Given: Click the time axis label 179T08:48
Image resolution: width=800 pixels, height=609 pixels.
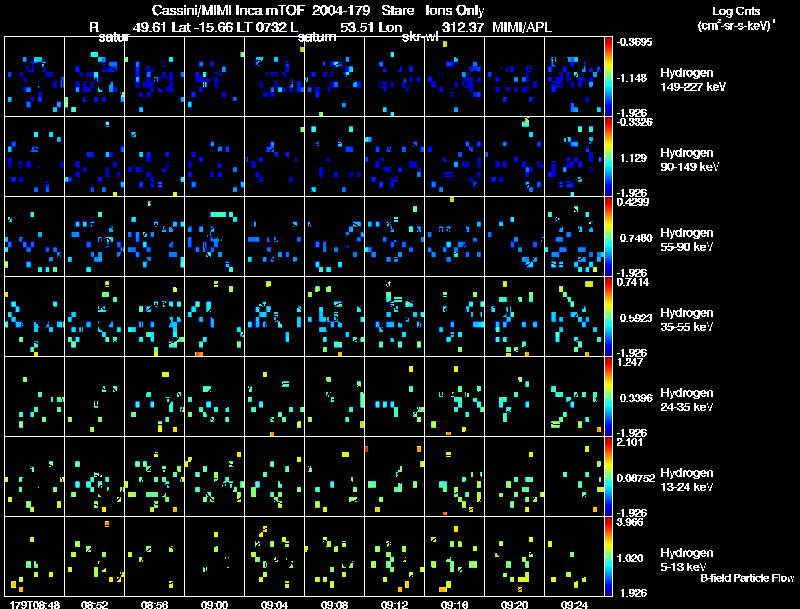Looking at the screenshot, I should click(x=35, y=604).
